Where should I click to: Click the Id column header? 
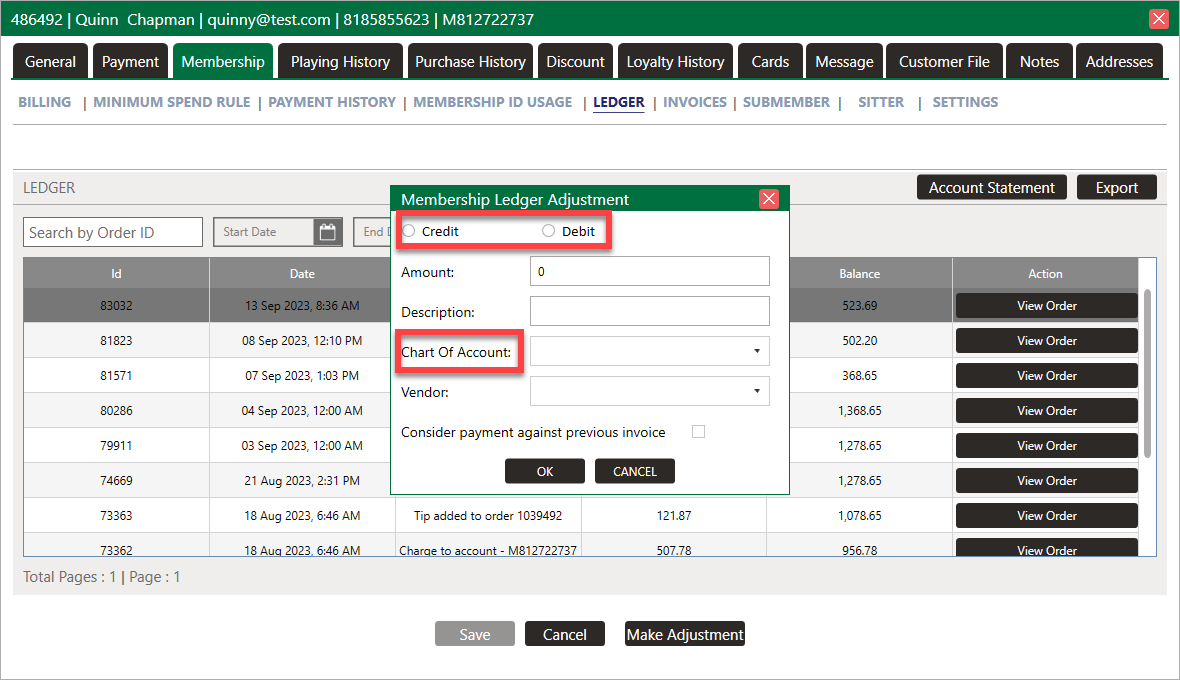tap(116, 274)
